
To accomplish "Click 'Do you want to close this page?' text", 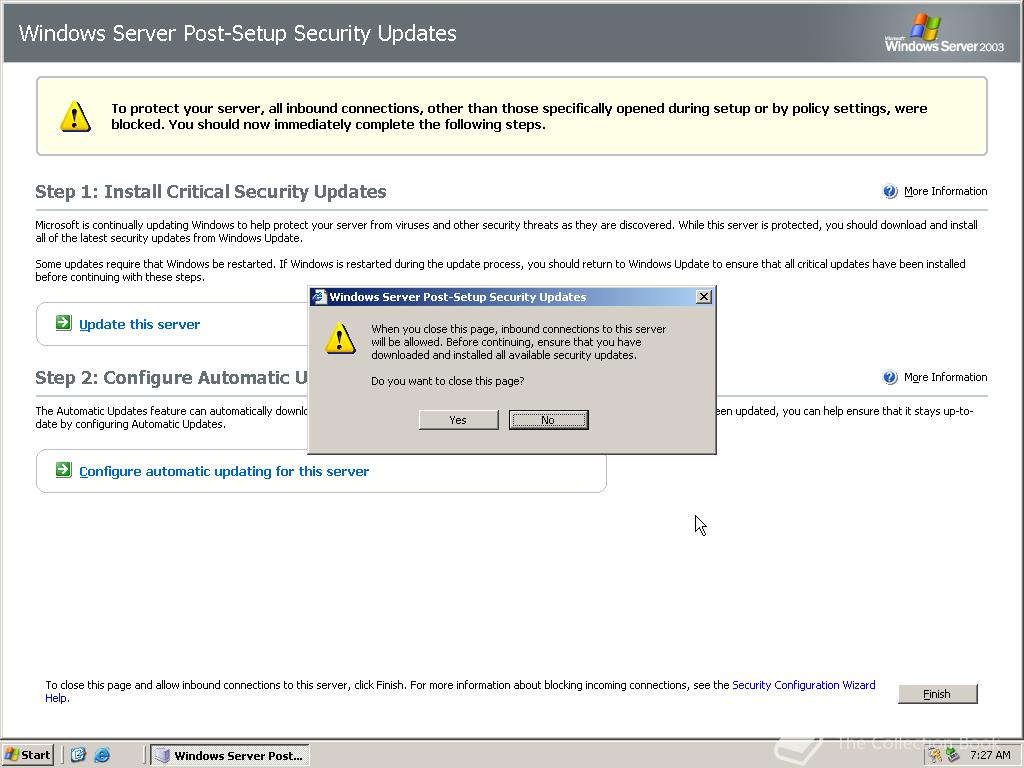I will click(447, 381).
